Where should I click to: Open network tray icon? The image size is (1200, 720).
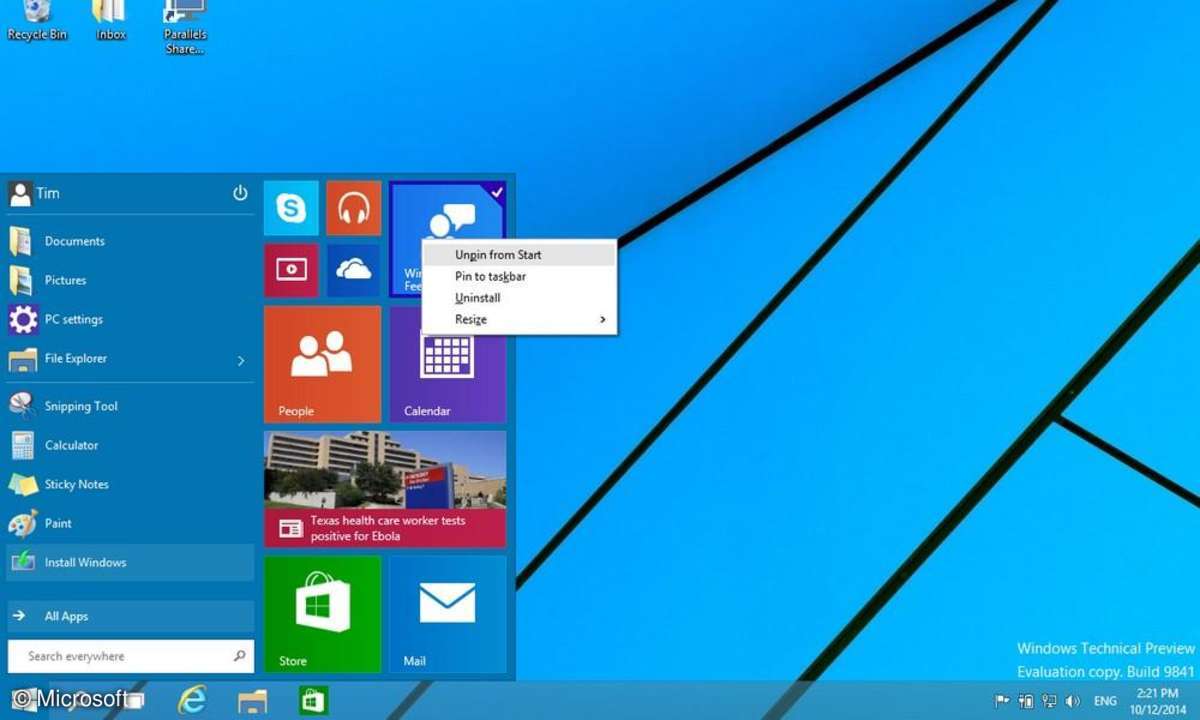(x=1050, y=701)
